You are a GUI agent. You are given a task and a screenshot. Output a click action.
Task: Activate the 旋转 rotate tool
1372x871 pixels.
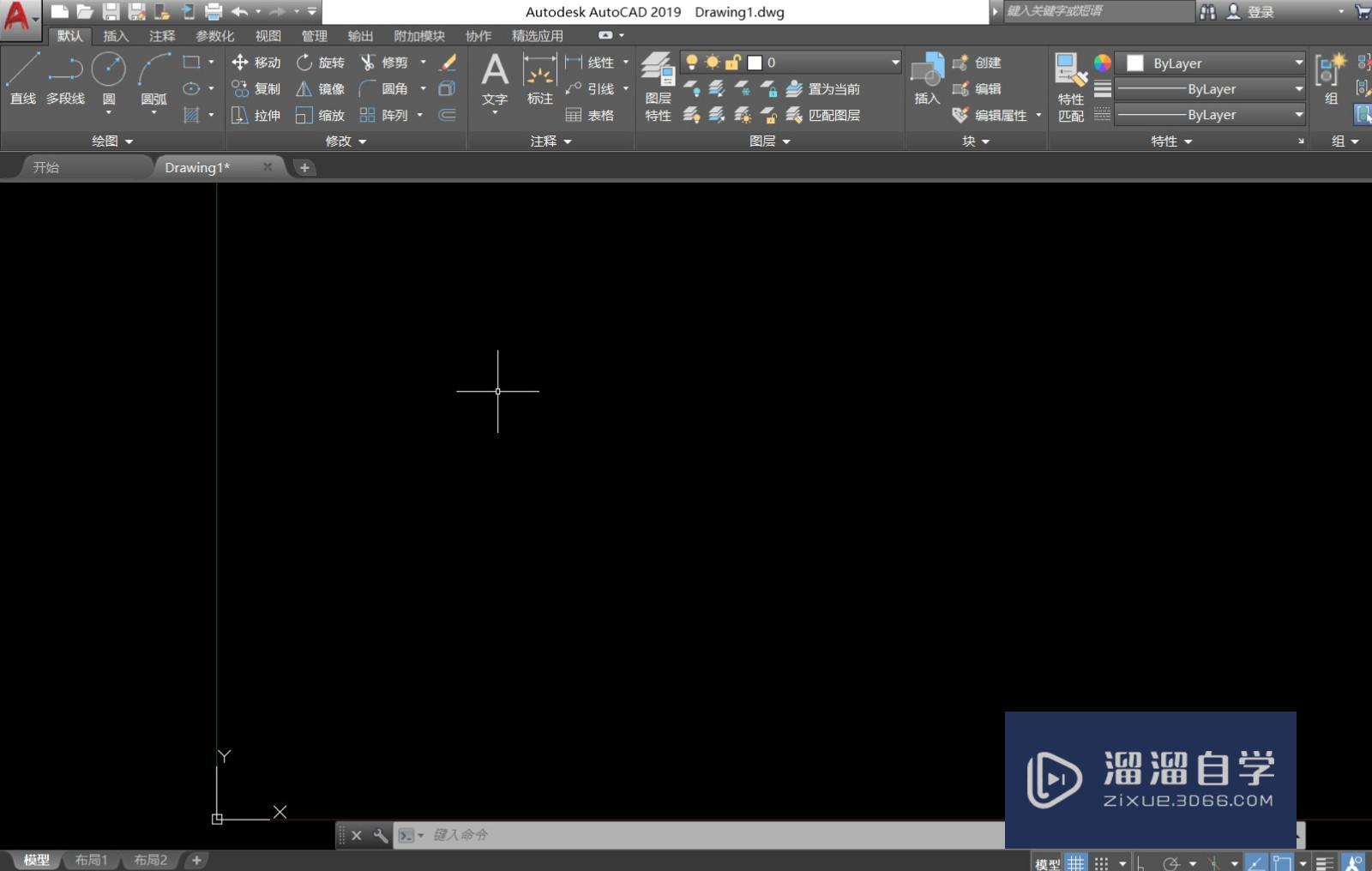click(320, 62)
